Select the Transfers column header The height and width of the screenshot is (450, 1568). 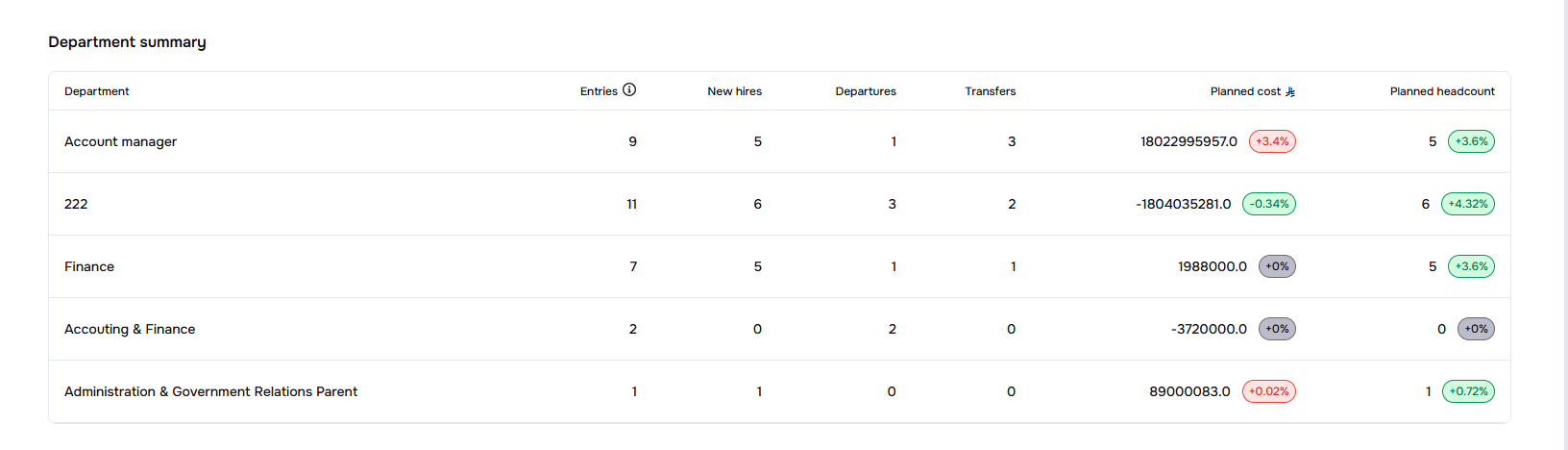pyautogui.click(x=990, y=91)
